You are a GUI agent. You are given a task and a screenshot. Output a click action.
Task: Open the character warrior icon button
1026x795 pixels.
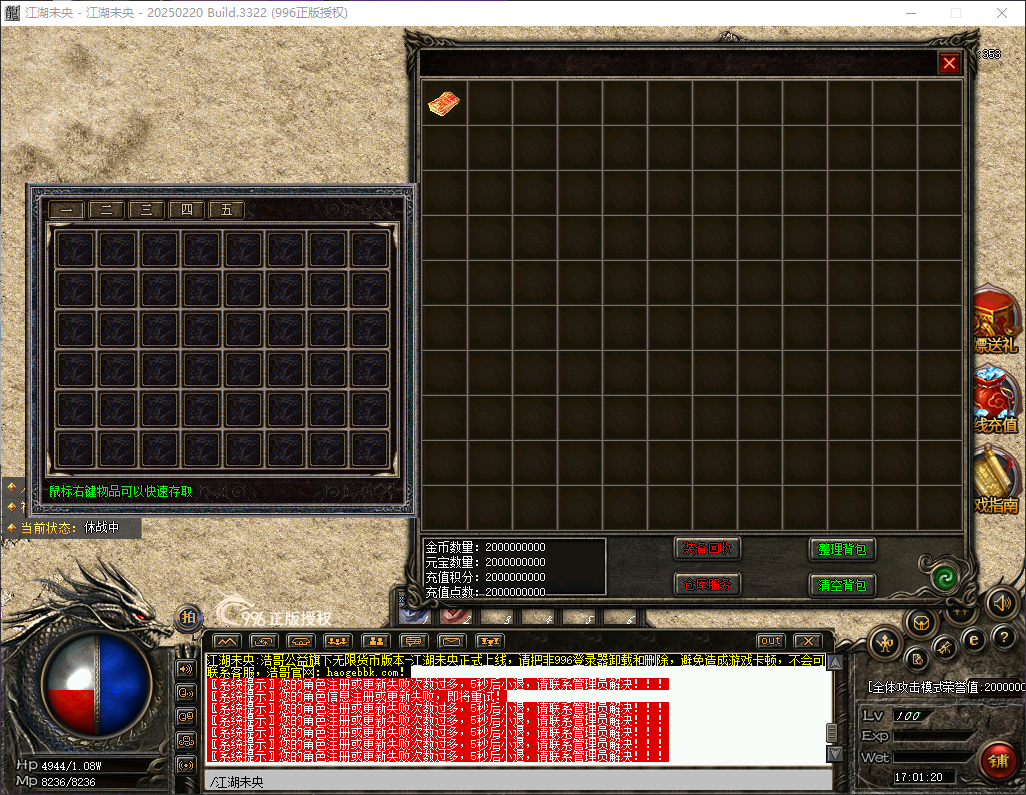885,644
